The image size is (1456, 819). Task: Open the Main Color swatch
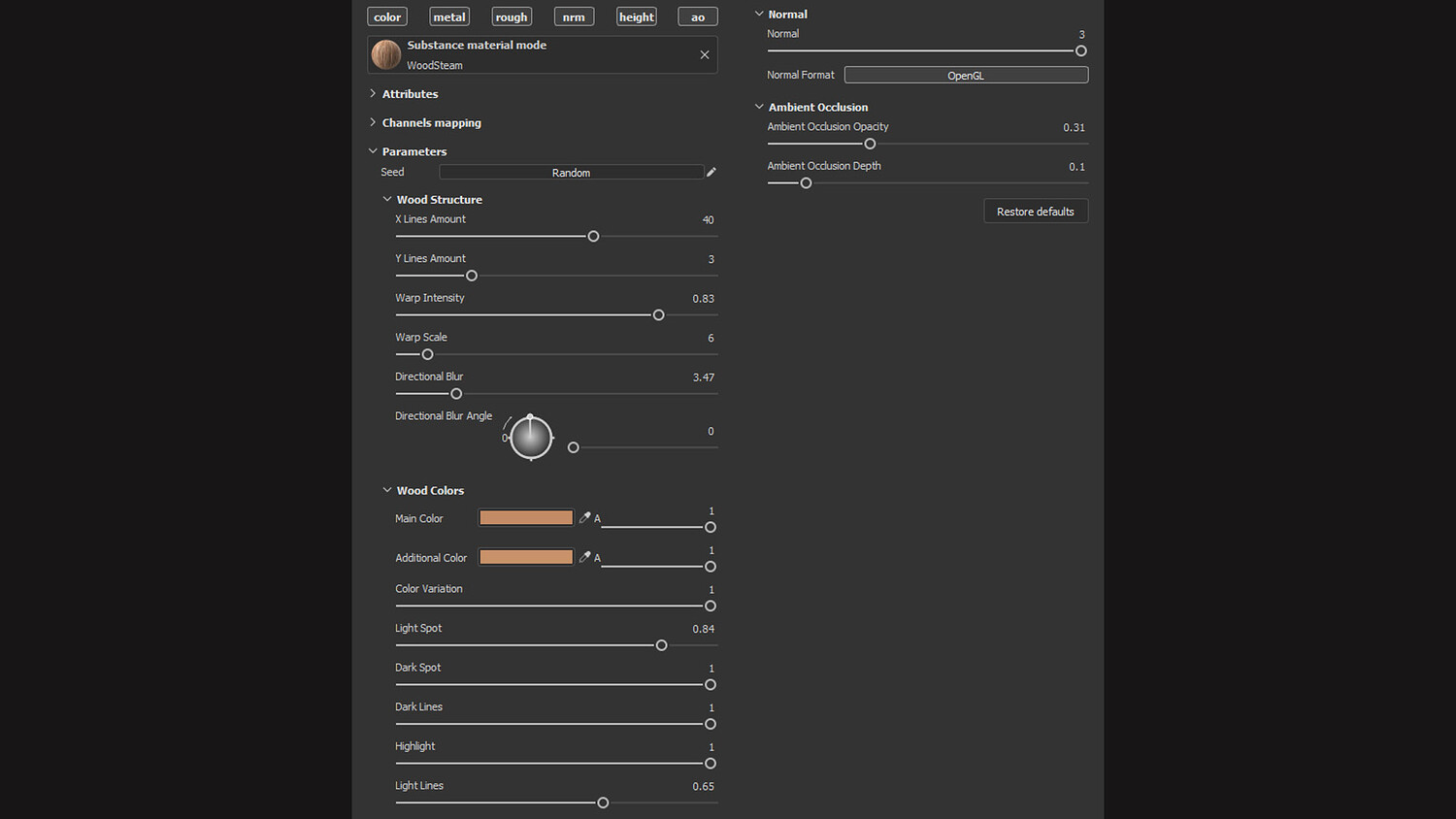[526, 518]
